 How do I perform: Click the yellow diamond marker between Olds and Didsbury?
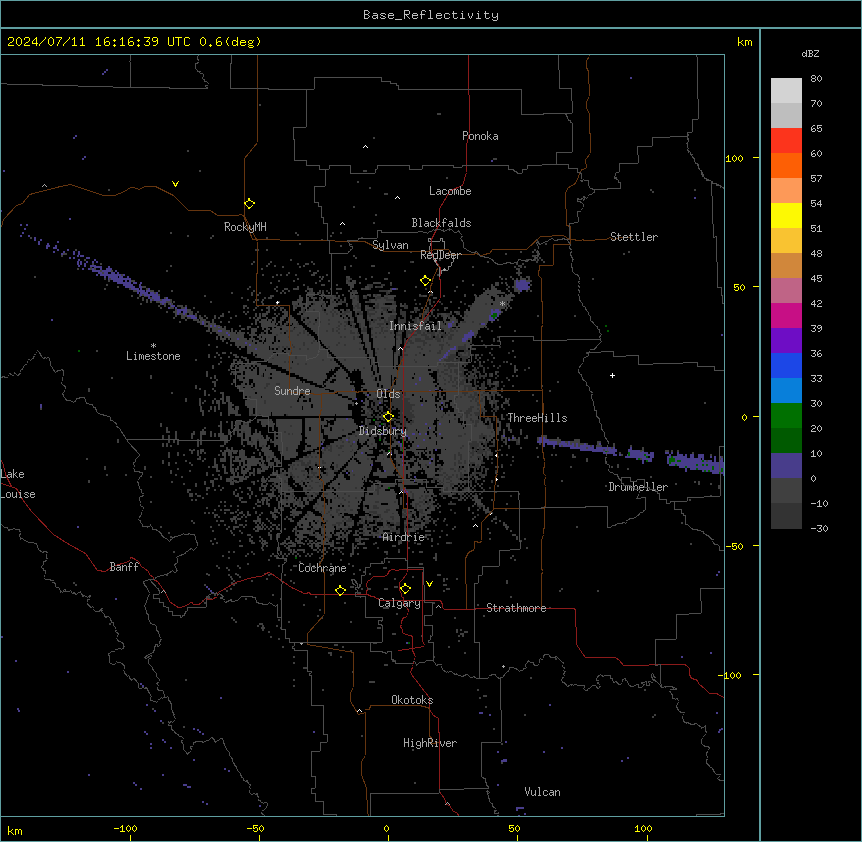coord(389,417)
